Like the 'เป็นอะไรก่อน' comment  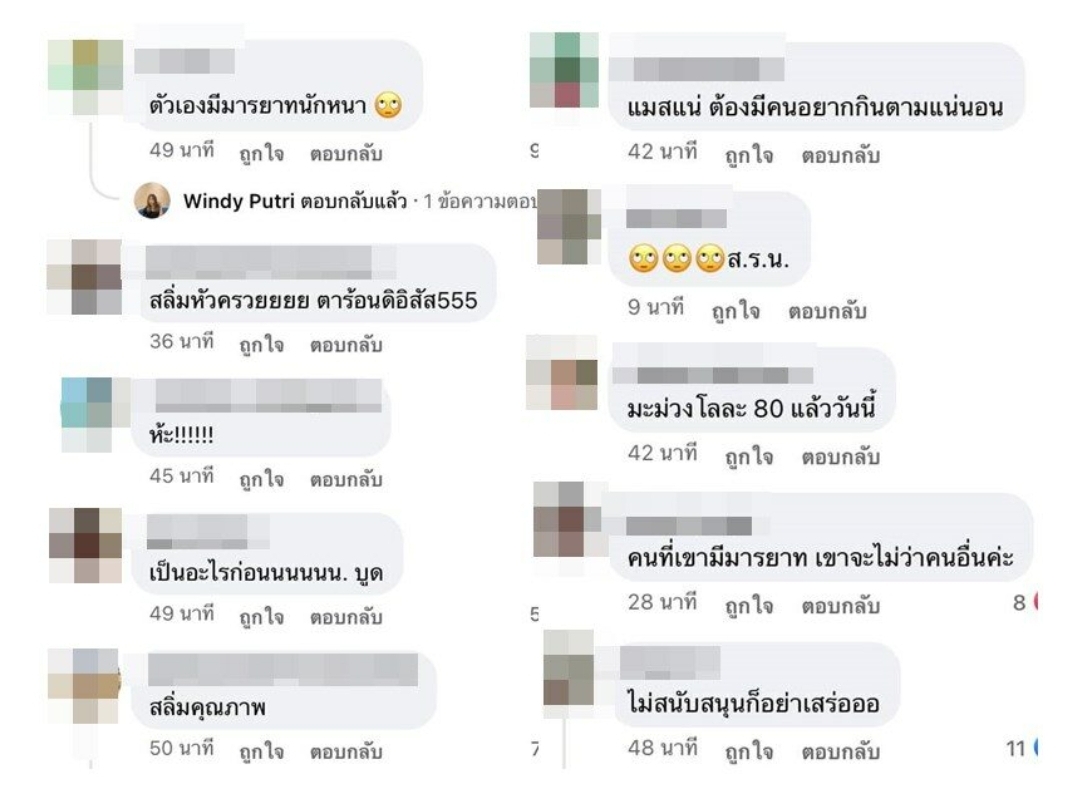click(x=261, y=616)
